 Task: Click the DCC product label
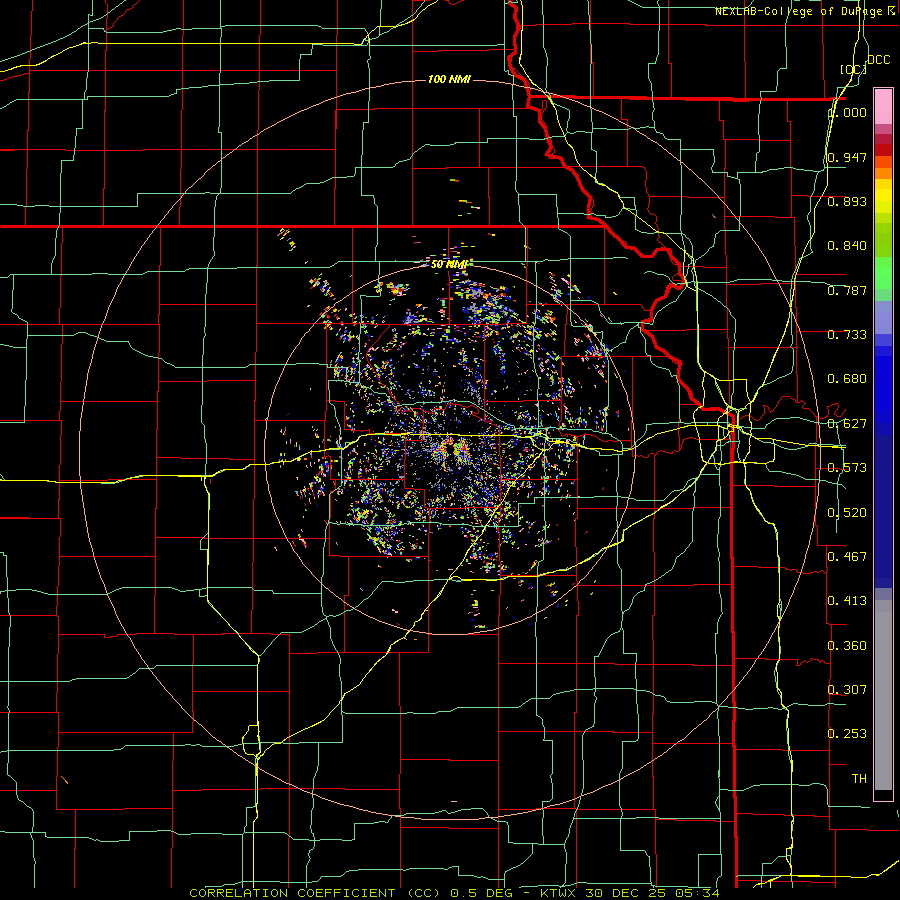tap(878, 60)
